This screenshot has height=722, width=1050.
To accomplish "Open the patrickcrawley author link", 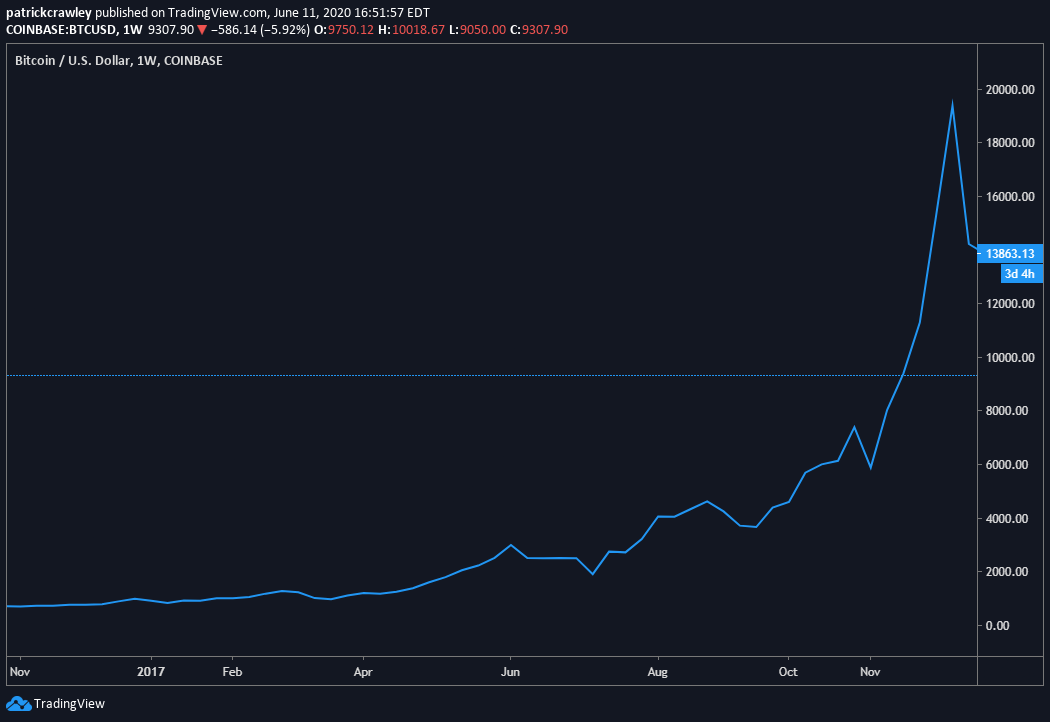I will tap(49, 13).
